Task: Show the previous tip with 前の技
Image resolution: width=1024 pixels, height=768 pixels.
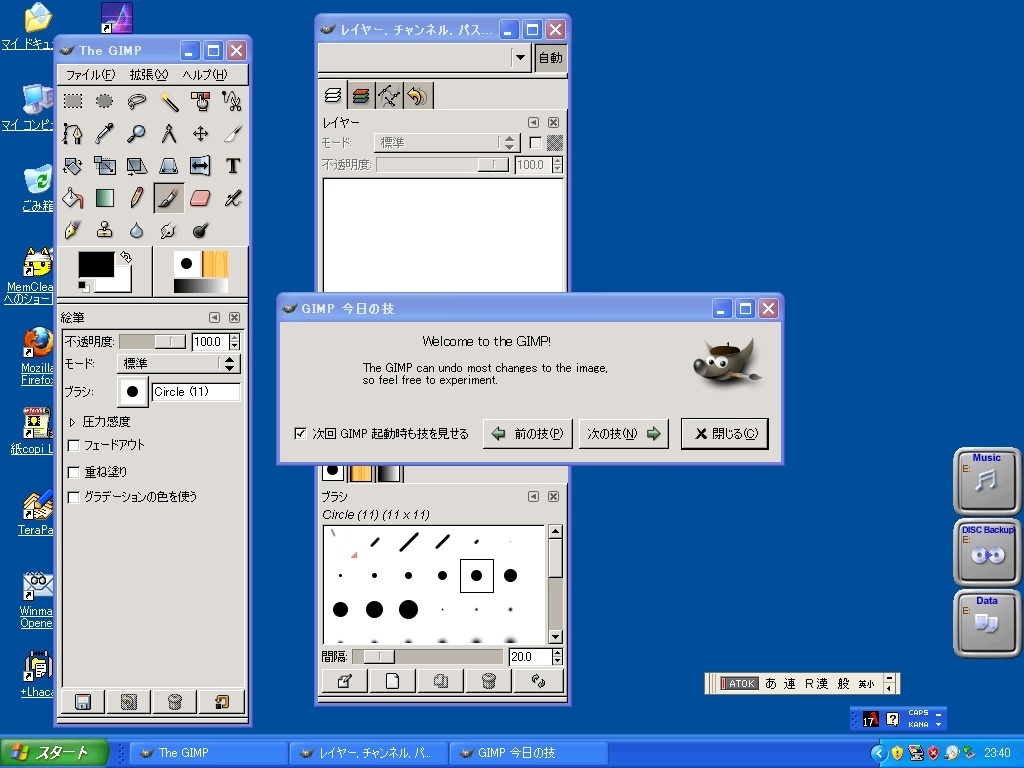Action: (x=528, y=434)
